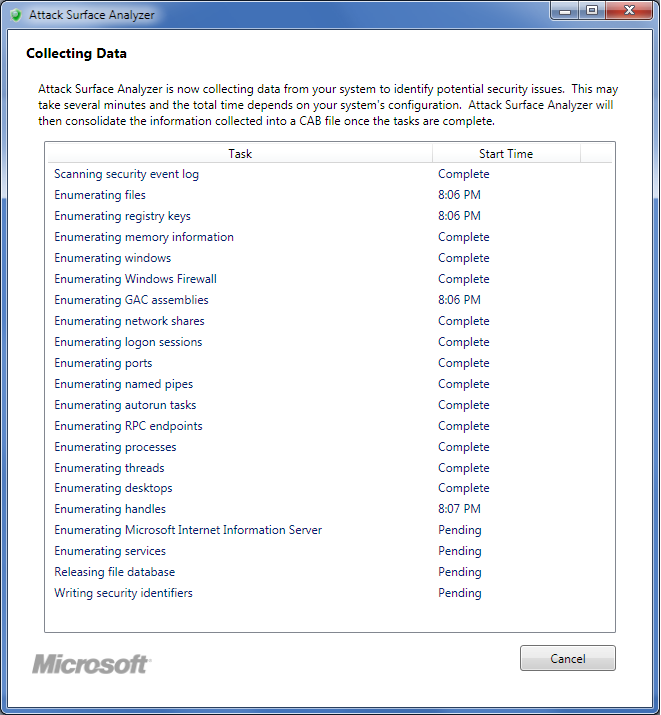
Task: Click Complete status for Enumerating desktops
Action: [x=464, y=488]
